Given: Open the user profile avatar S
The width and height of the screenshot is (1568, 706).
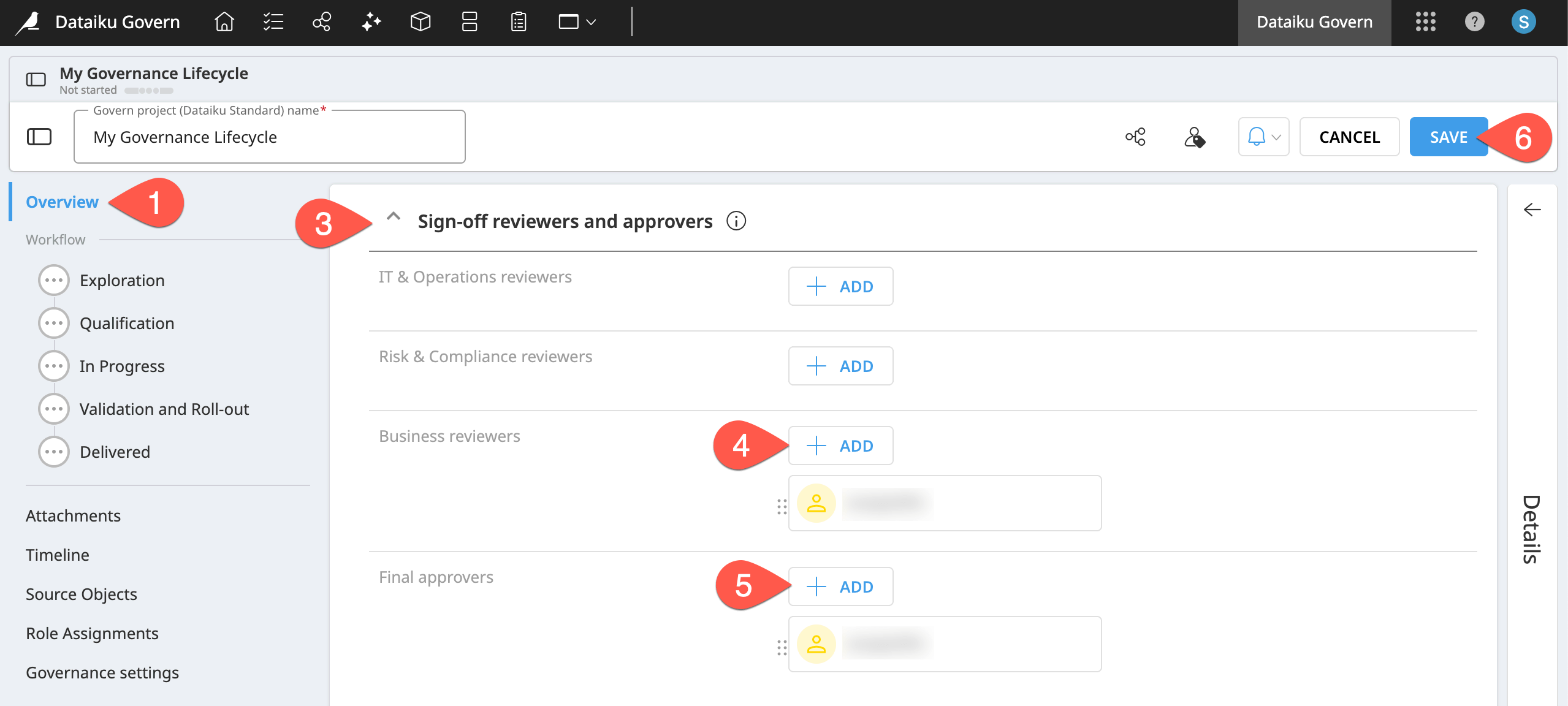Looking at the screenshot, I should click(x=1523, y=22).
